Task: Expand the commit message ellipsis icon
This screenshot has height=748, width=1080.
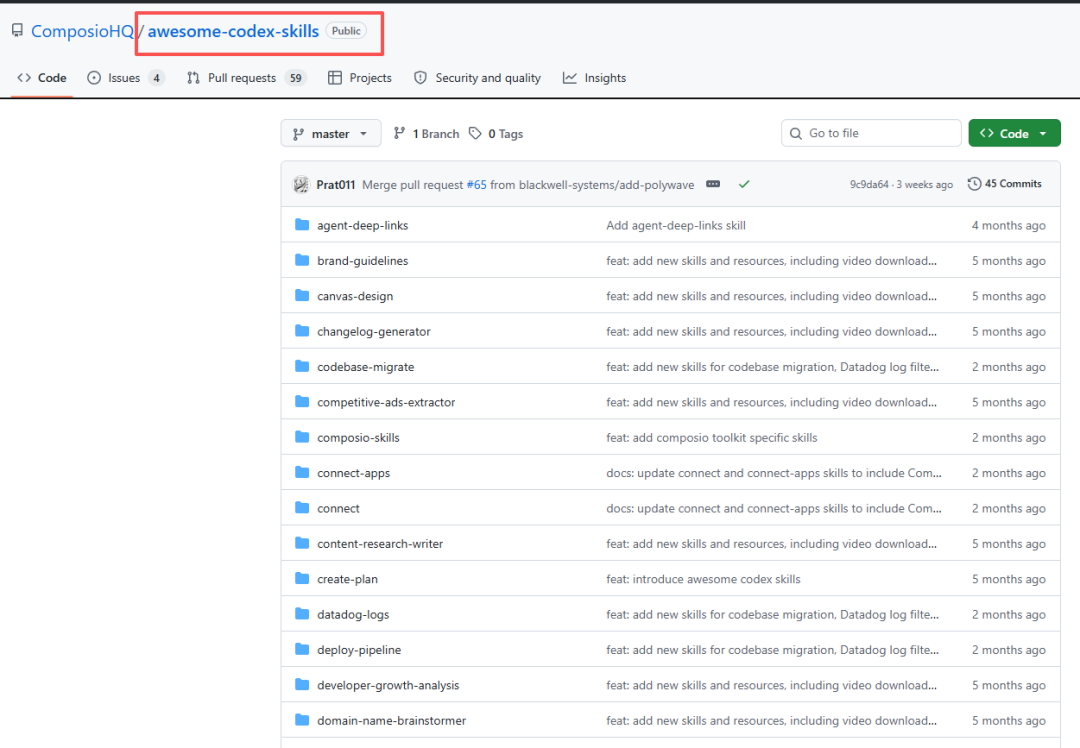Action: [713, 185]
